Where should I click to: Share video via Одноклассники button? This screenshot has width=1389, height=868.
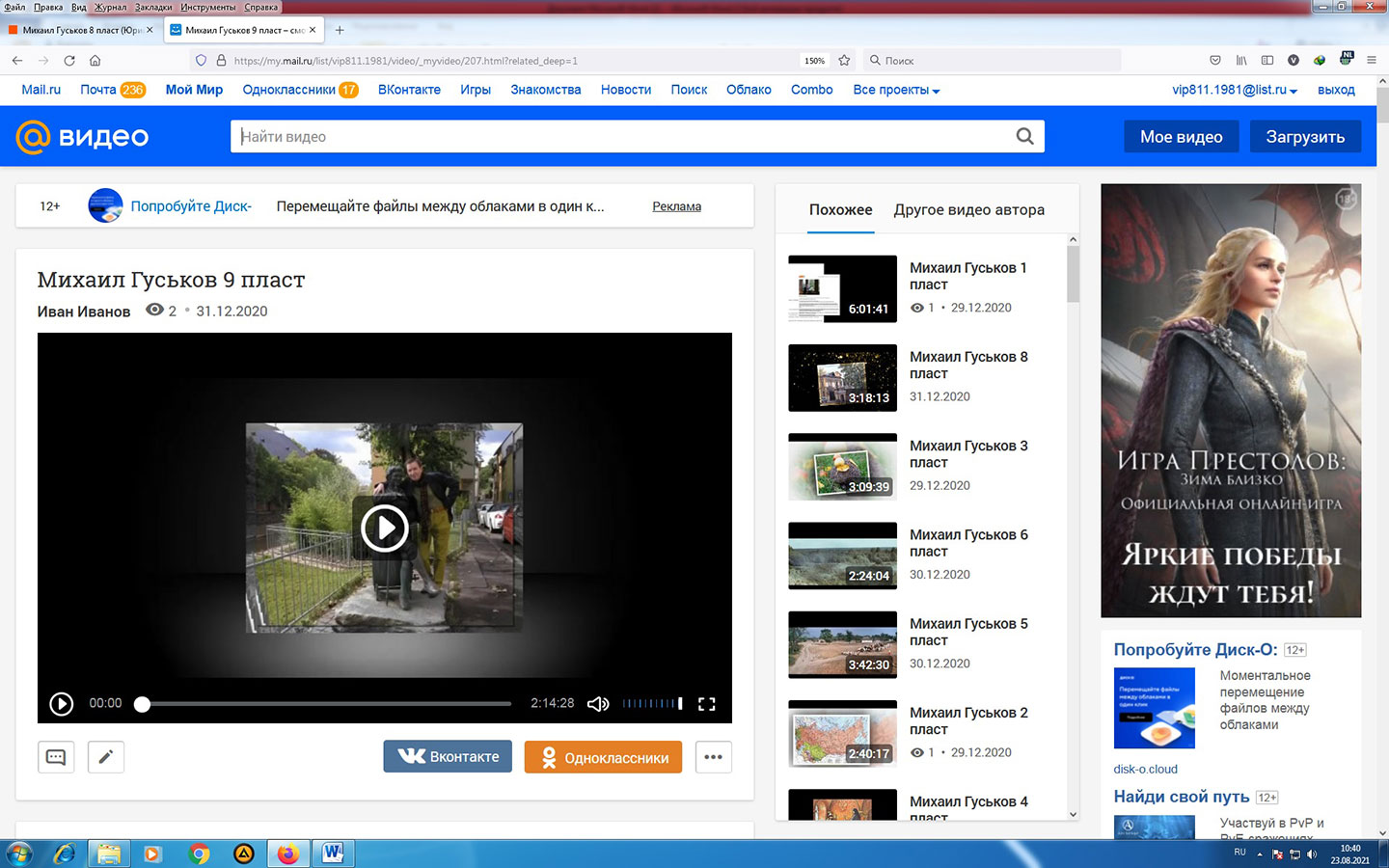click(603, 757)
